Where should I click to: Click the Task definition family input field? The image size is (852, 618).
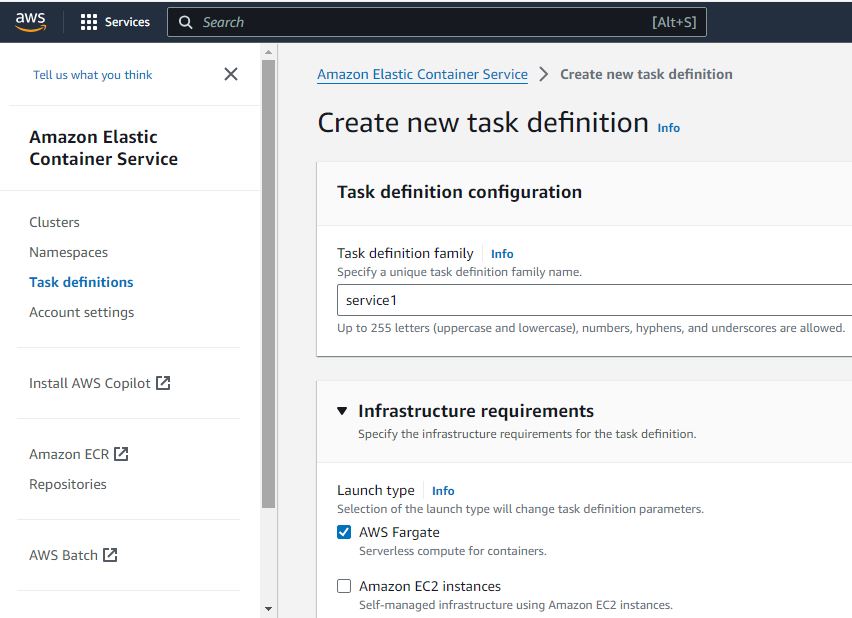[x=594, y=300]
